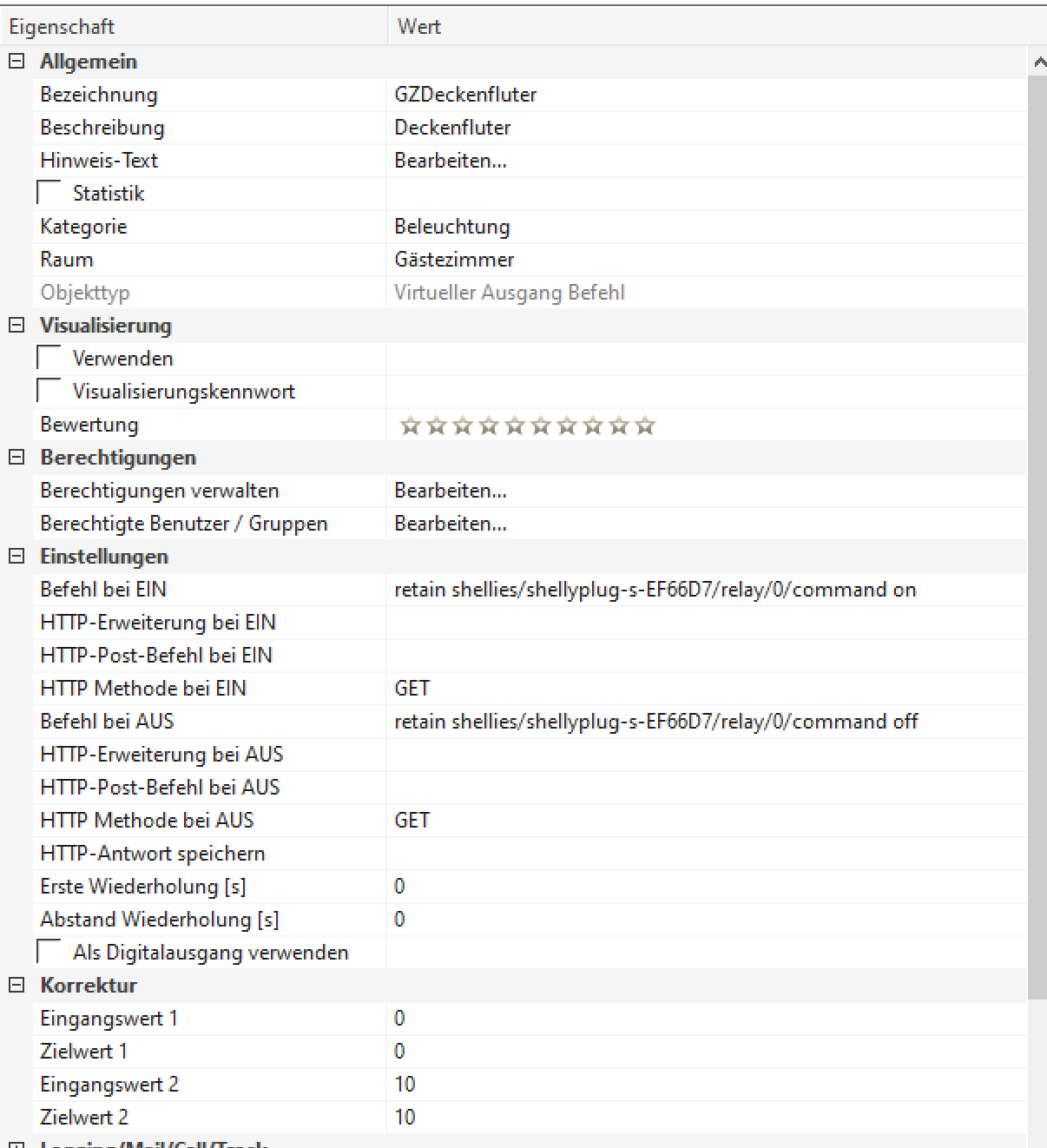The image size is (1047, 1148).
Task: Collapse the Visualisierung section
Action: [16, 326]
